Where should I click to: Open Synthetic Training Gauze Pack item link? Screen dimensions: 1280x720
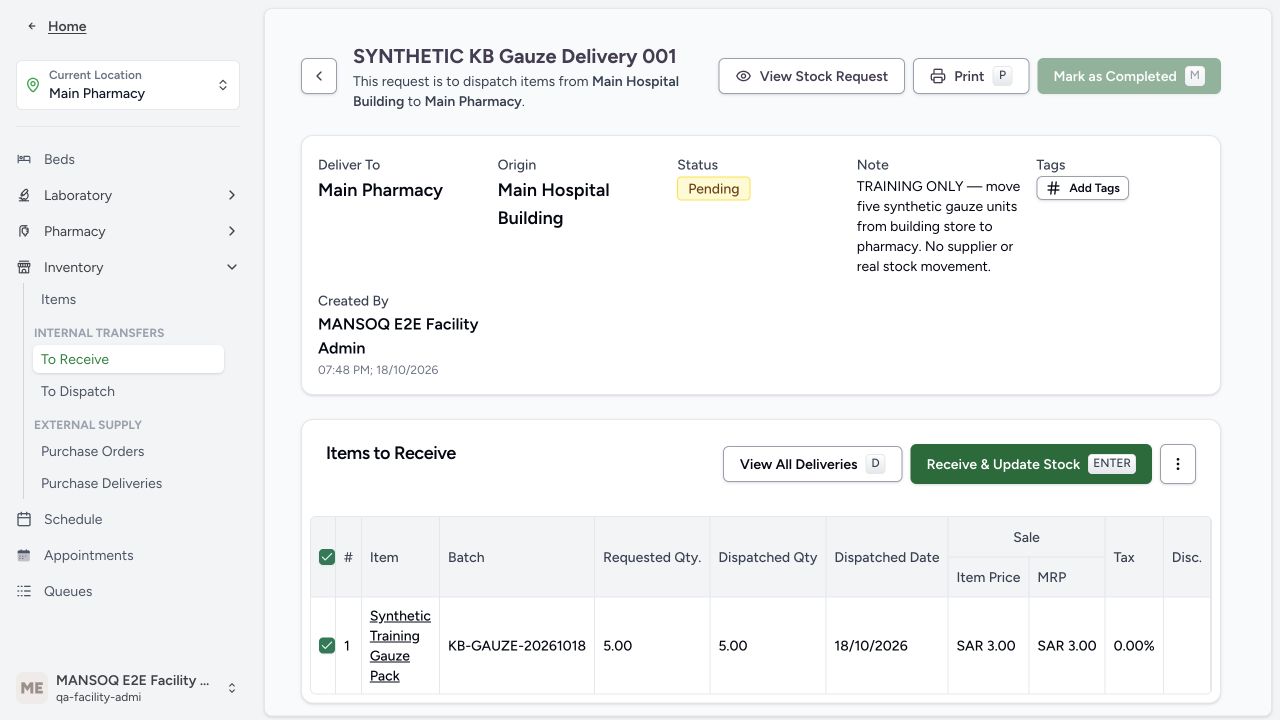tap(400, 646)
